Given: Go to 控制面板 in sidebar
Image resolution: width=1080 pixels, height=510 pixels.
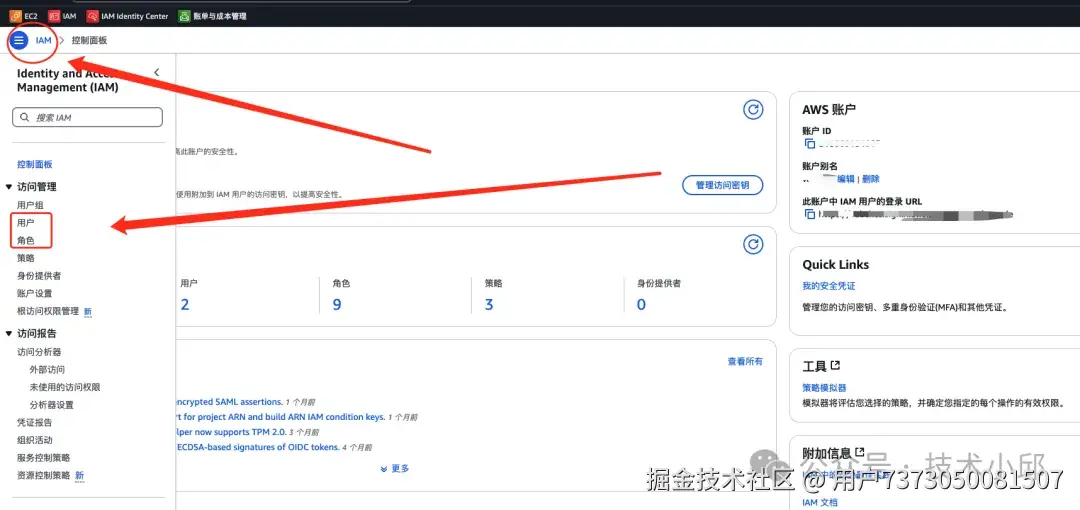Looking at the screenshot, I should (x=34, y=165).
